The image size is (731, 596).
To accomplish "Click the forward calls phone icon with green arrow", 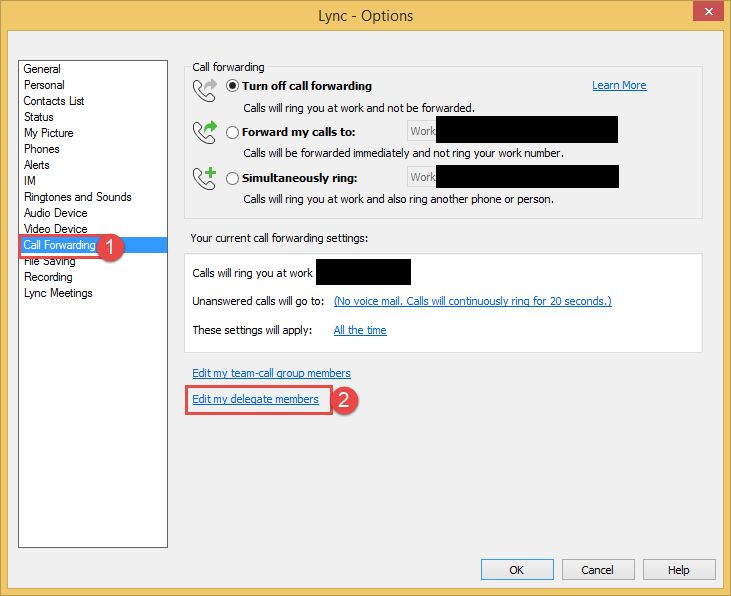I will click(205, 132).
